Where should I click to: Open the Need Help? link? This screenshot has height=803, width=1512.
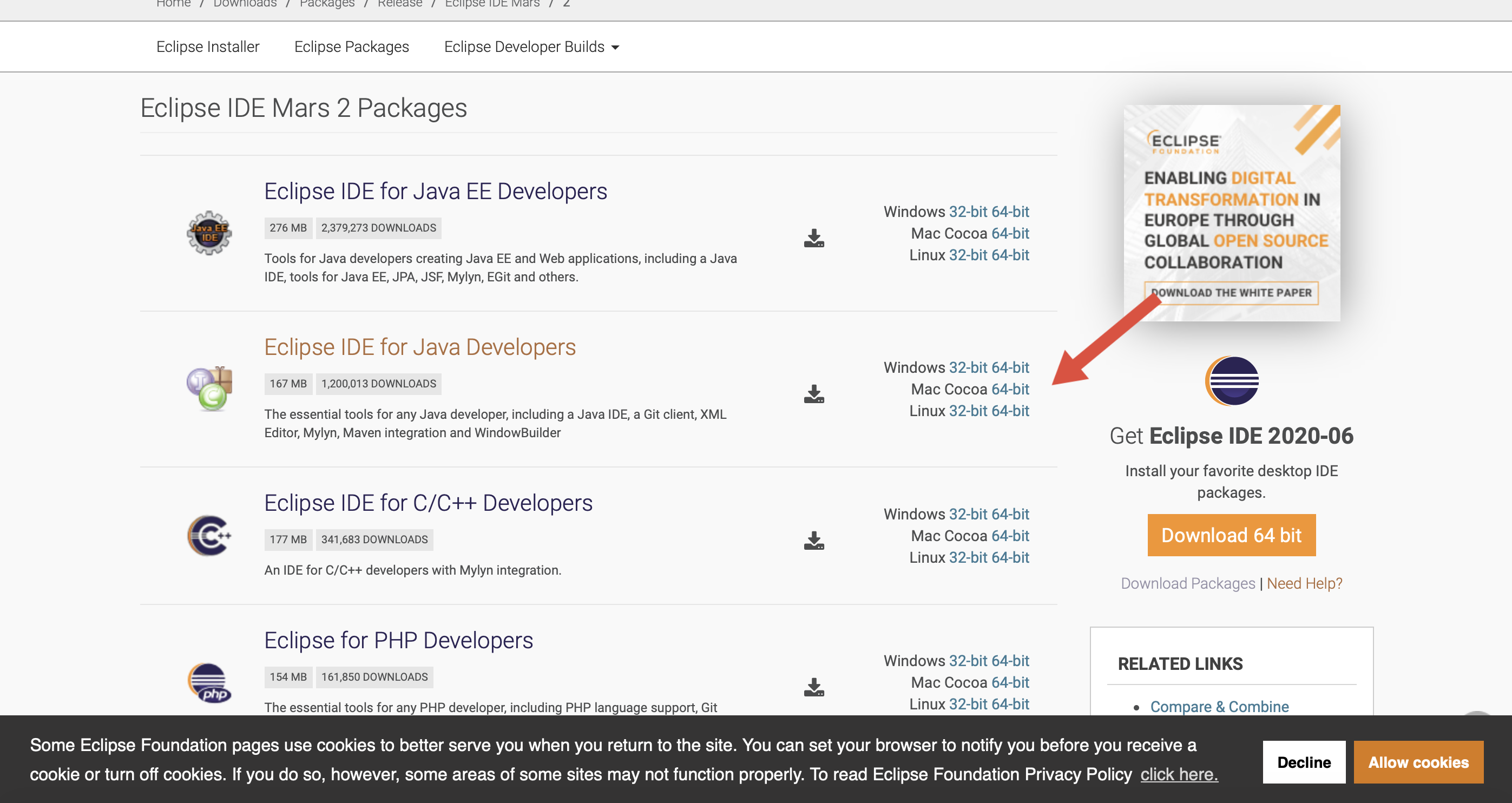(1304, 583)
